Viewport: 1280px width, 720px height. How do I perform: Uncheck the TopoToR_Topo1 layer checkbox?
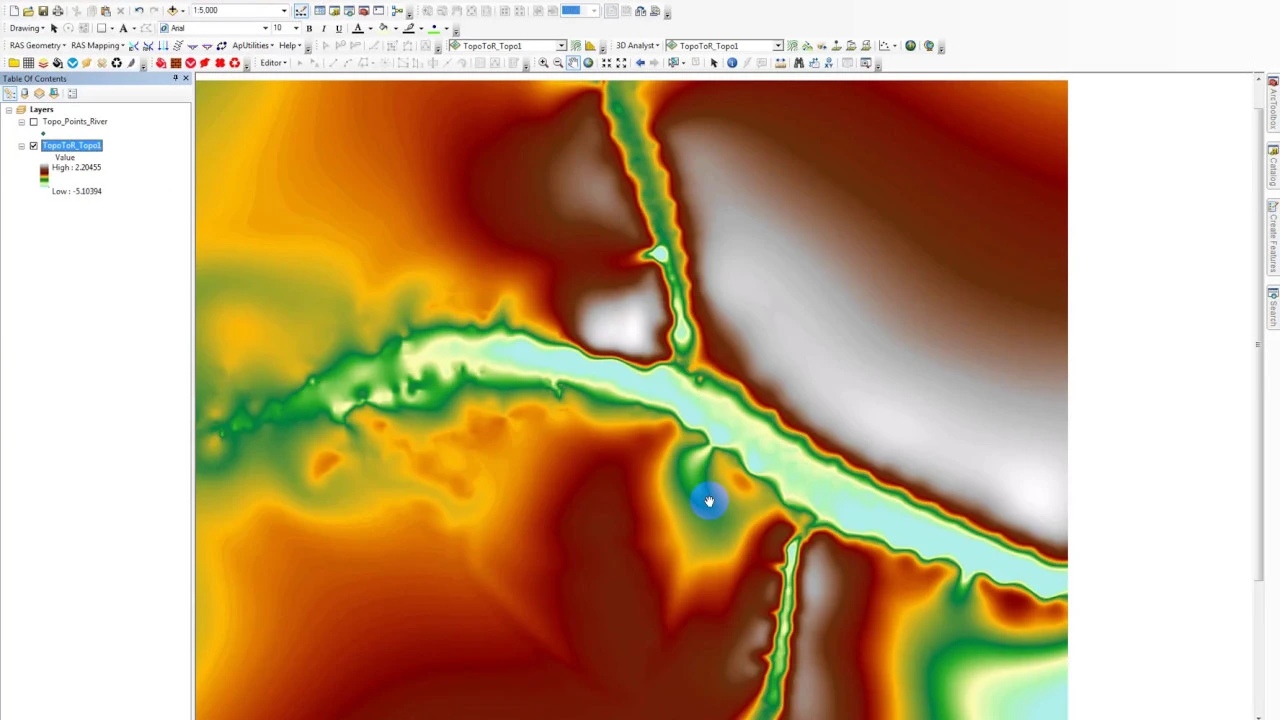coord(33,146)
